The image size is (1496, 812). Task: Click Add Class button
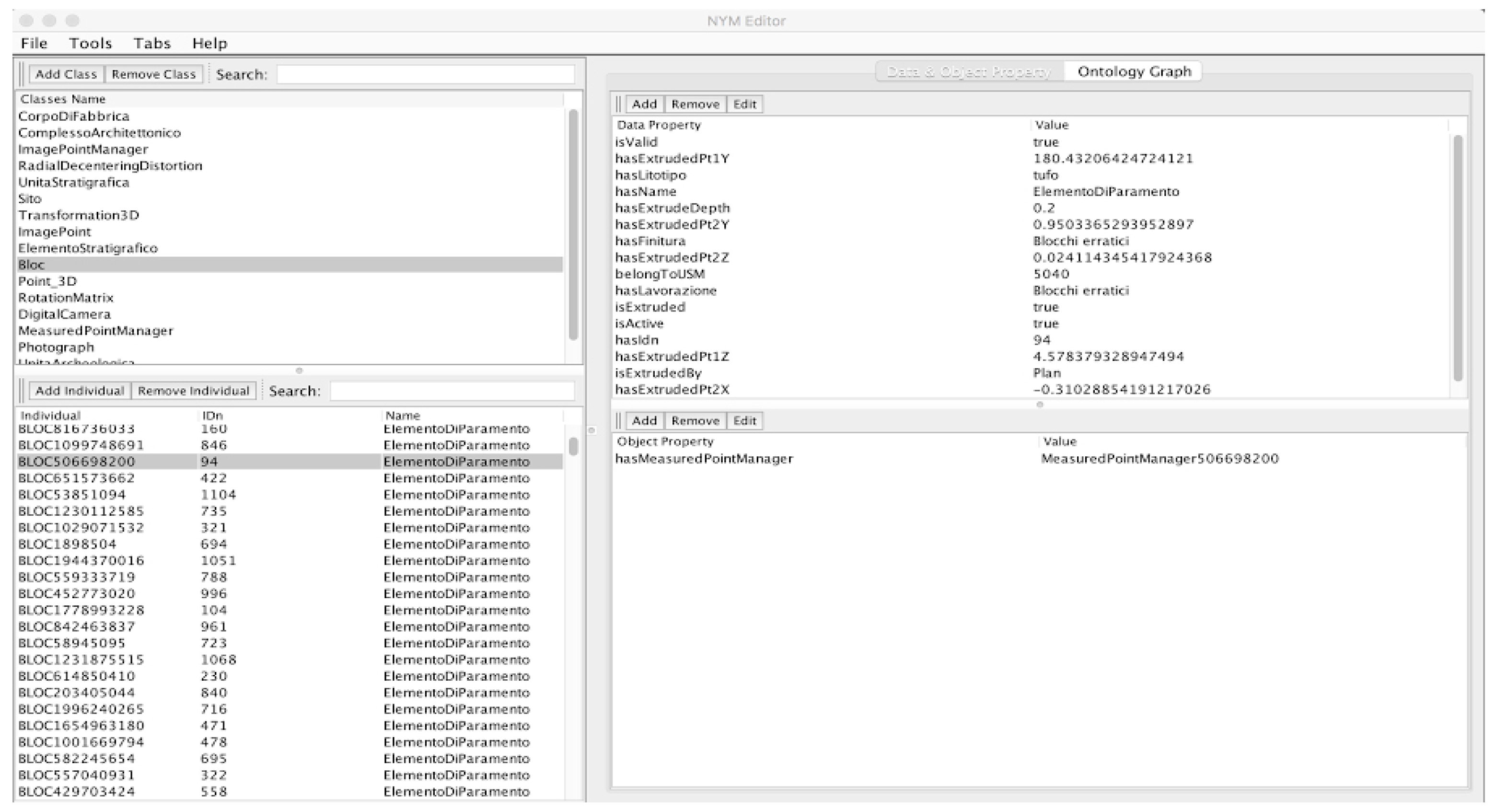[66, 74]
